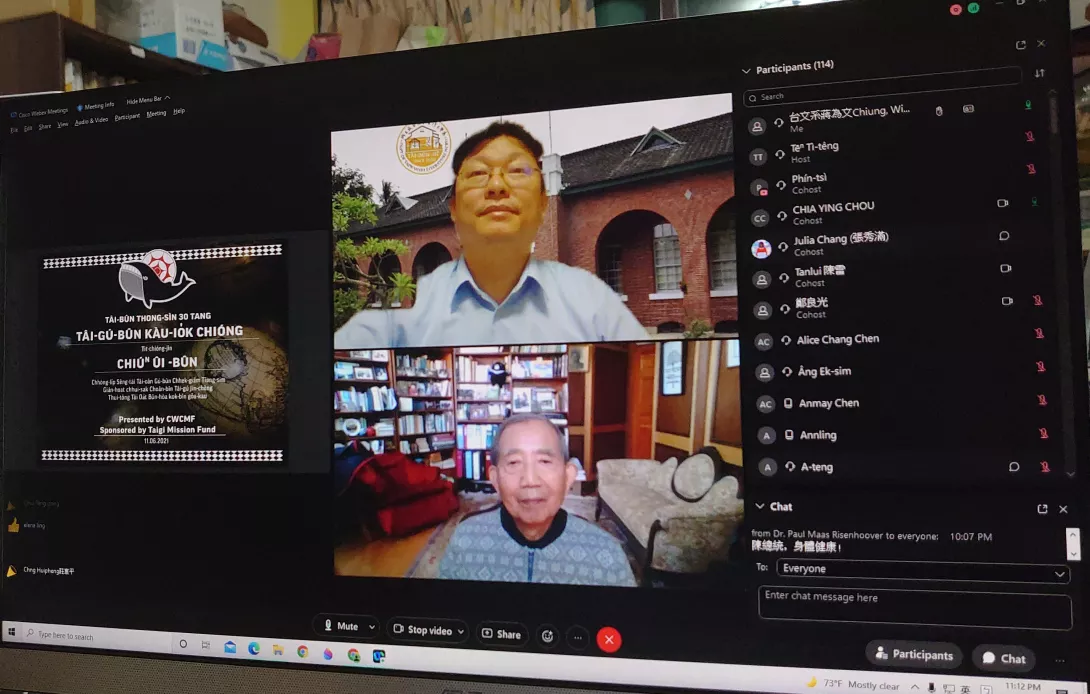
Task: Open the Help menu
Action: tap(179, 111)
